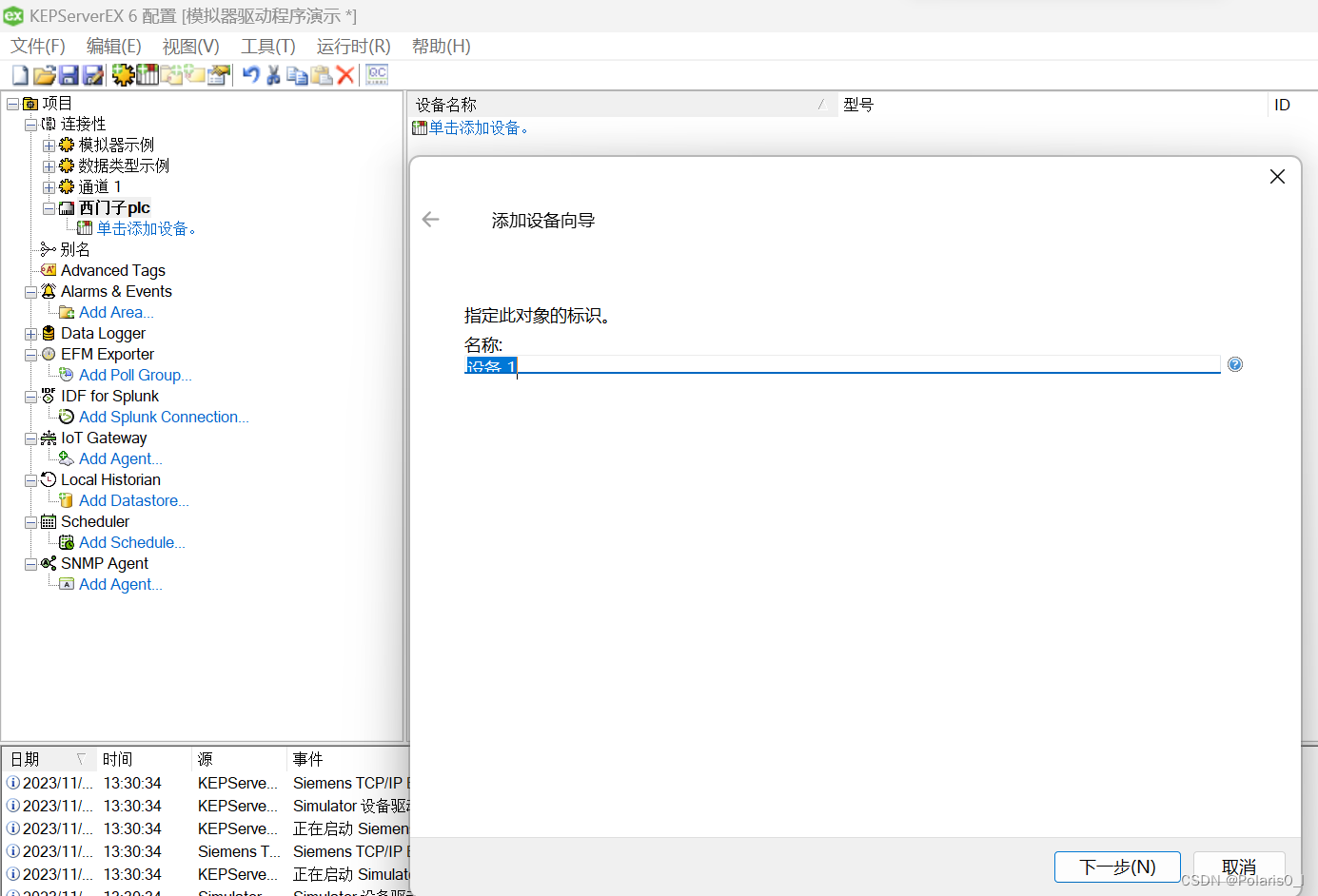The height and width of the screenshot is (896, 1318).
Task: Click the red Delete X icon
Action: pyautogui.click(x=345, y=75)
